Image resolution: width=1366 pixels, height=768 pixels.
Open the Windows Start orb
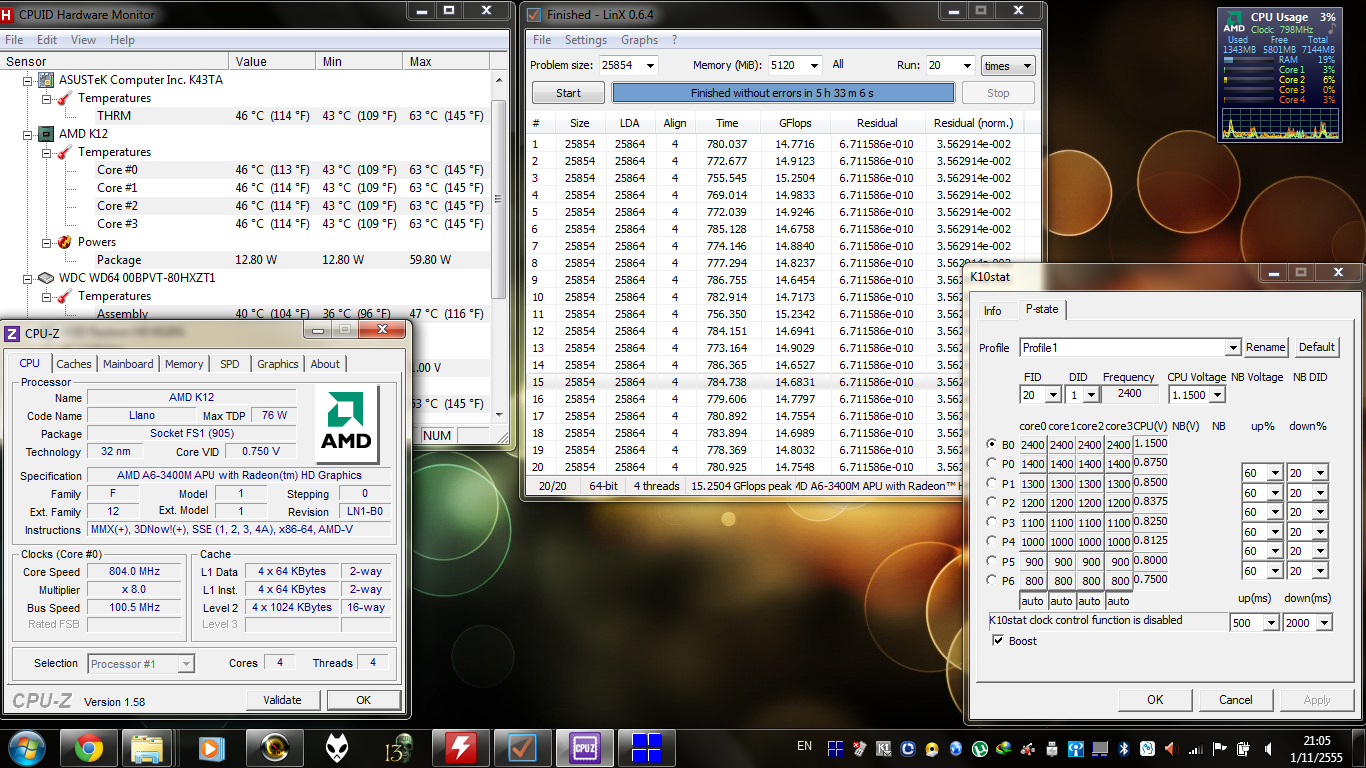(x=26, y=747)
